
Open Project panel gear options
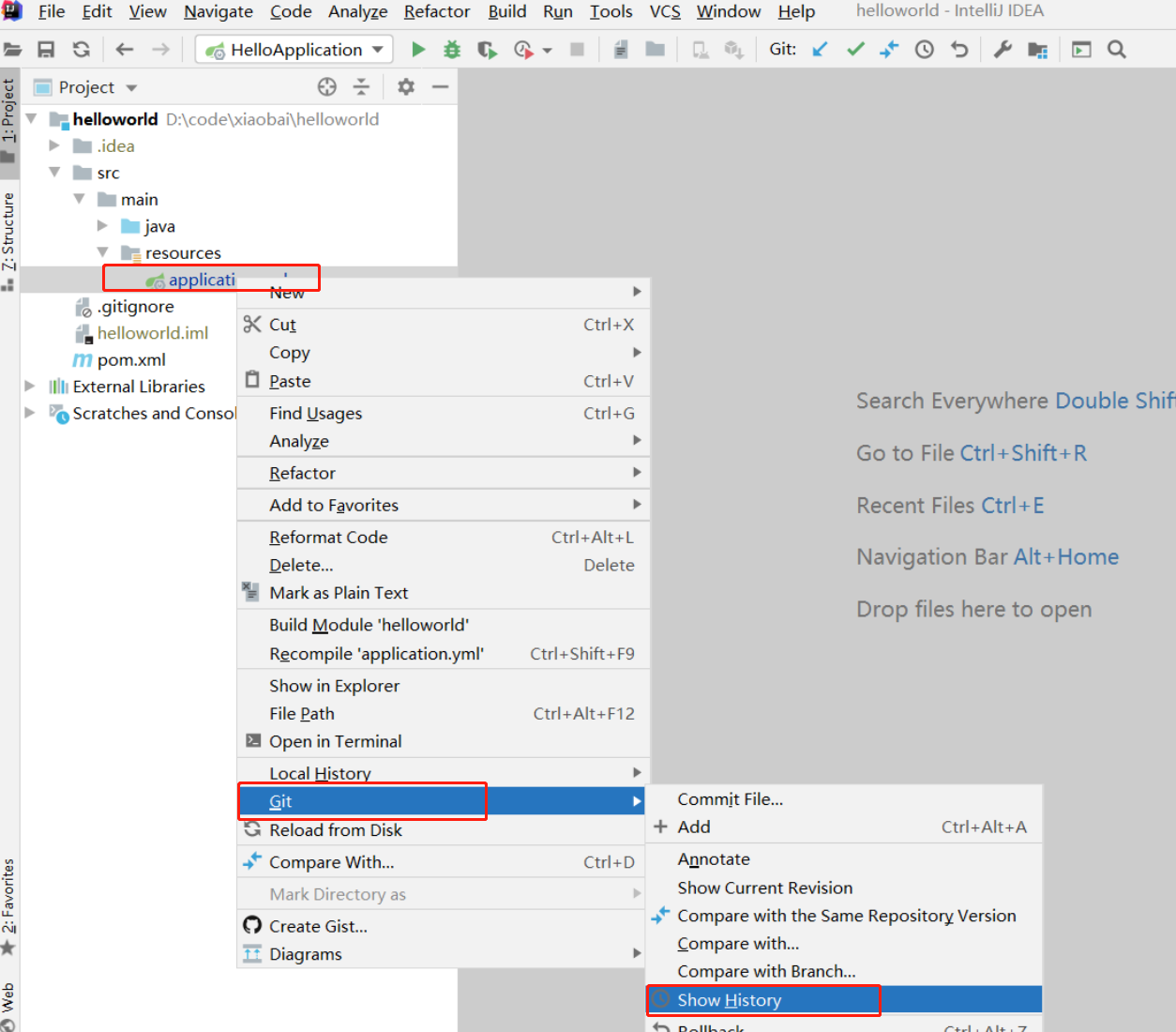[x=405, y=87]
